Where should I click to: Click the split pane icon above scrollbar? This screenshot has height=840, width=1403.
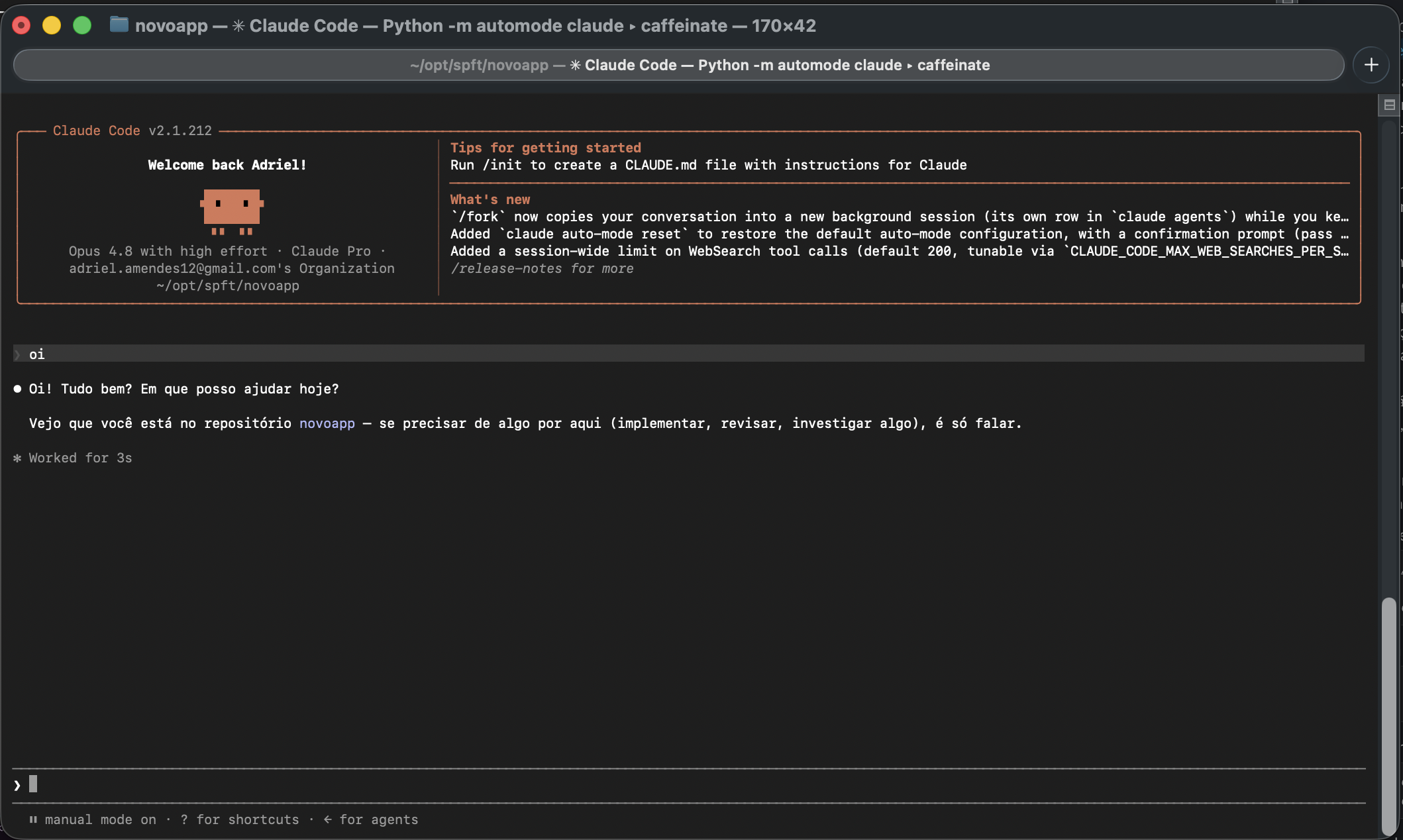(1389, 105)
